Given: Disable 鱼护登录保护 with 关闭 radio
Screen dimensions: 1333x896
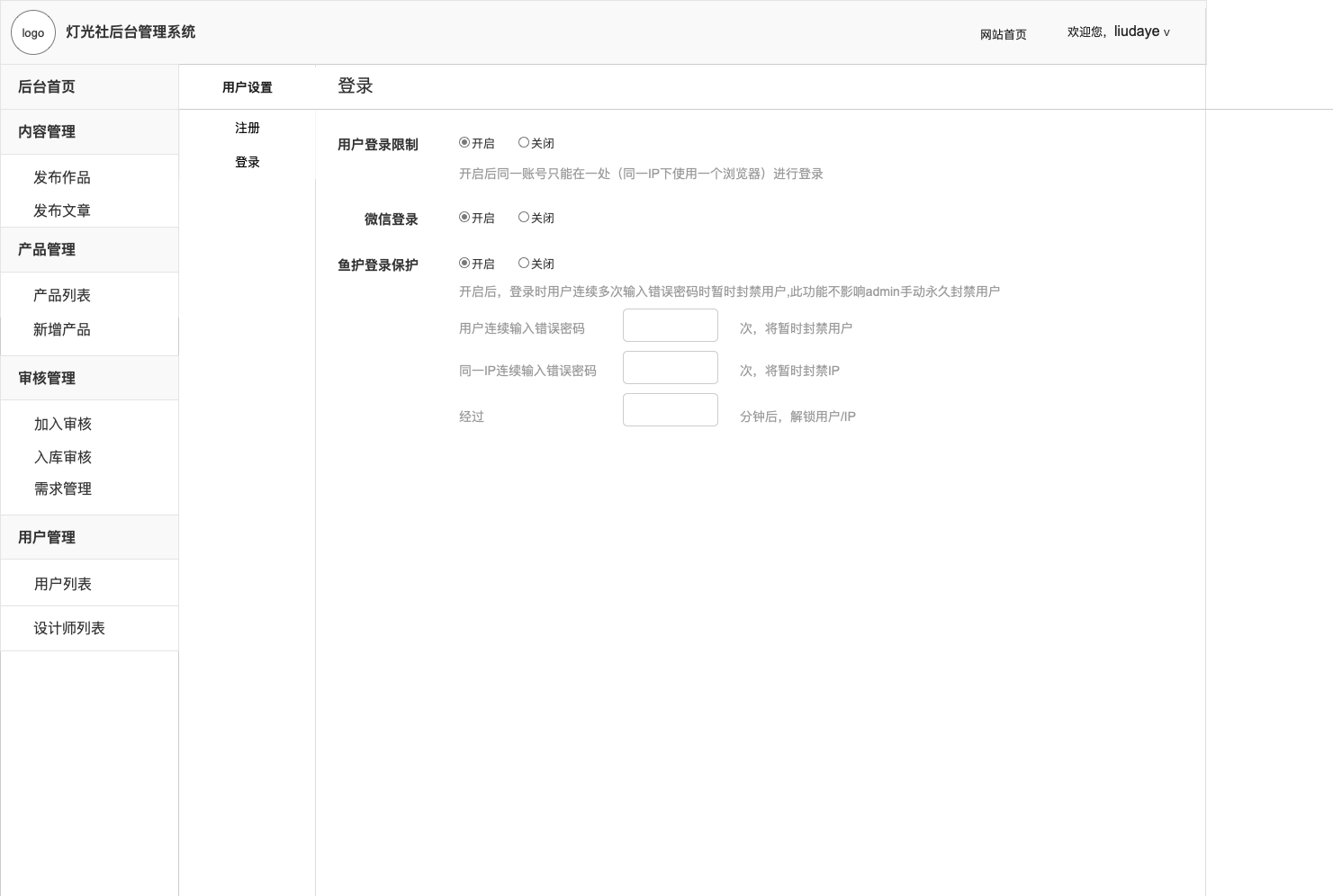Looking at the screenshot, I should (x=524, y=263).
